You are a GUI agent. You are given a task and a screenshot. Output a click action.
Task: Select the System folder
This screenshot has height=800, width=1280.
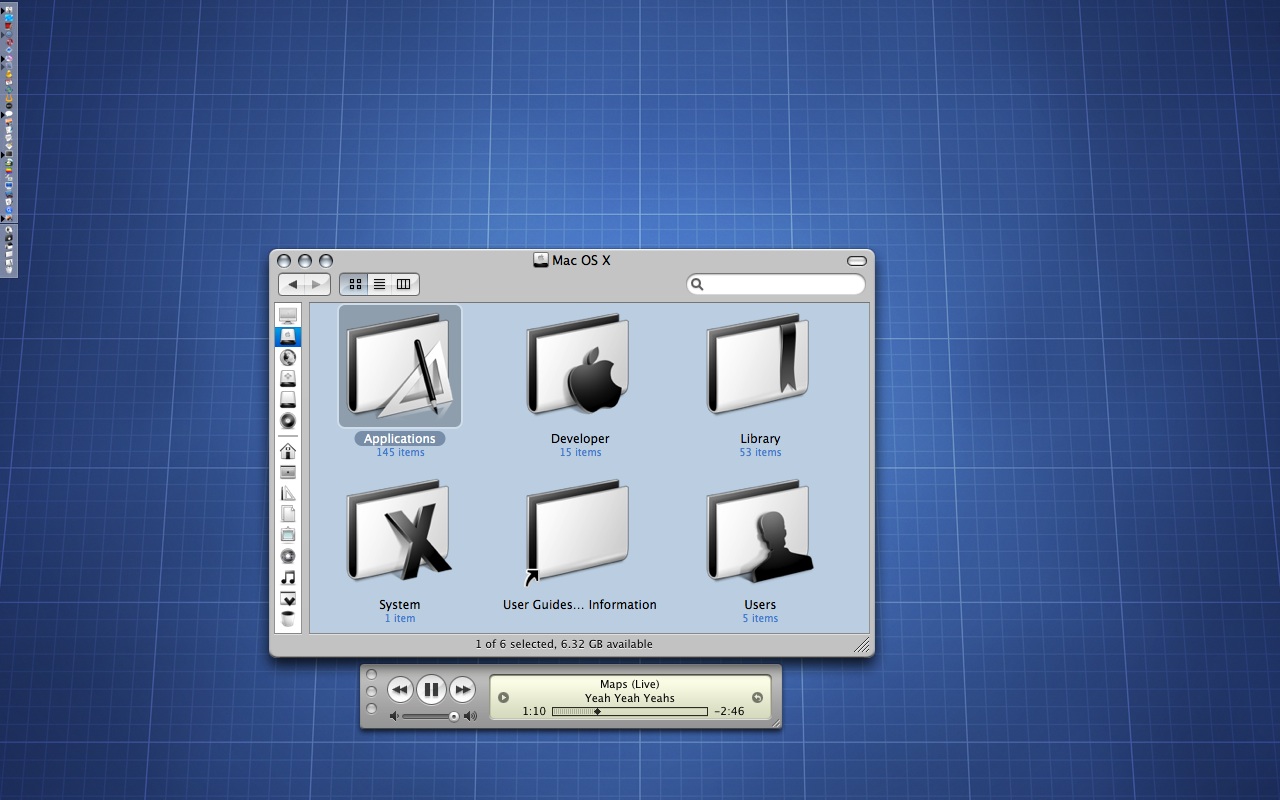pyautogui.click(x=400, y=532)
